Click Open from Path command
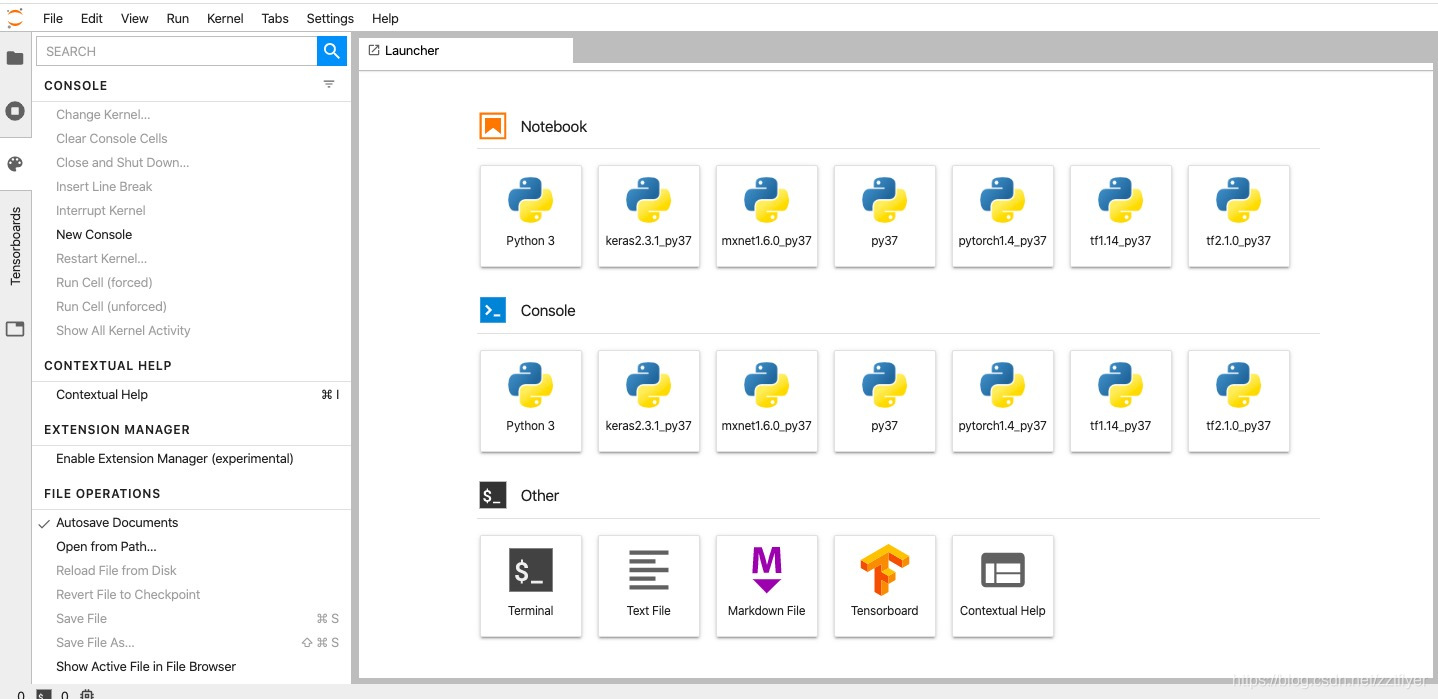This screenshot has width=1438, height=699. click(193, 547)
